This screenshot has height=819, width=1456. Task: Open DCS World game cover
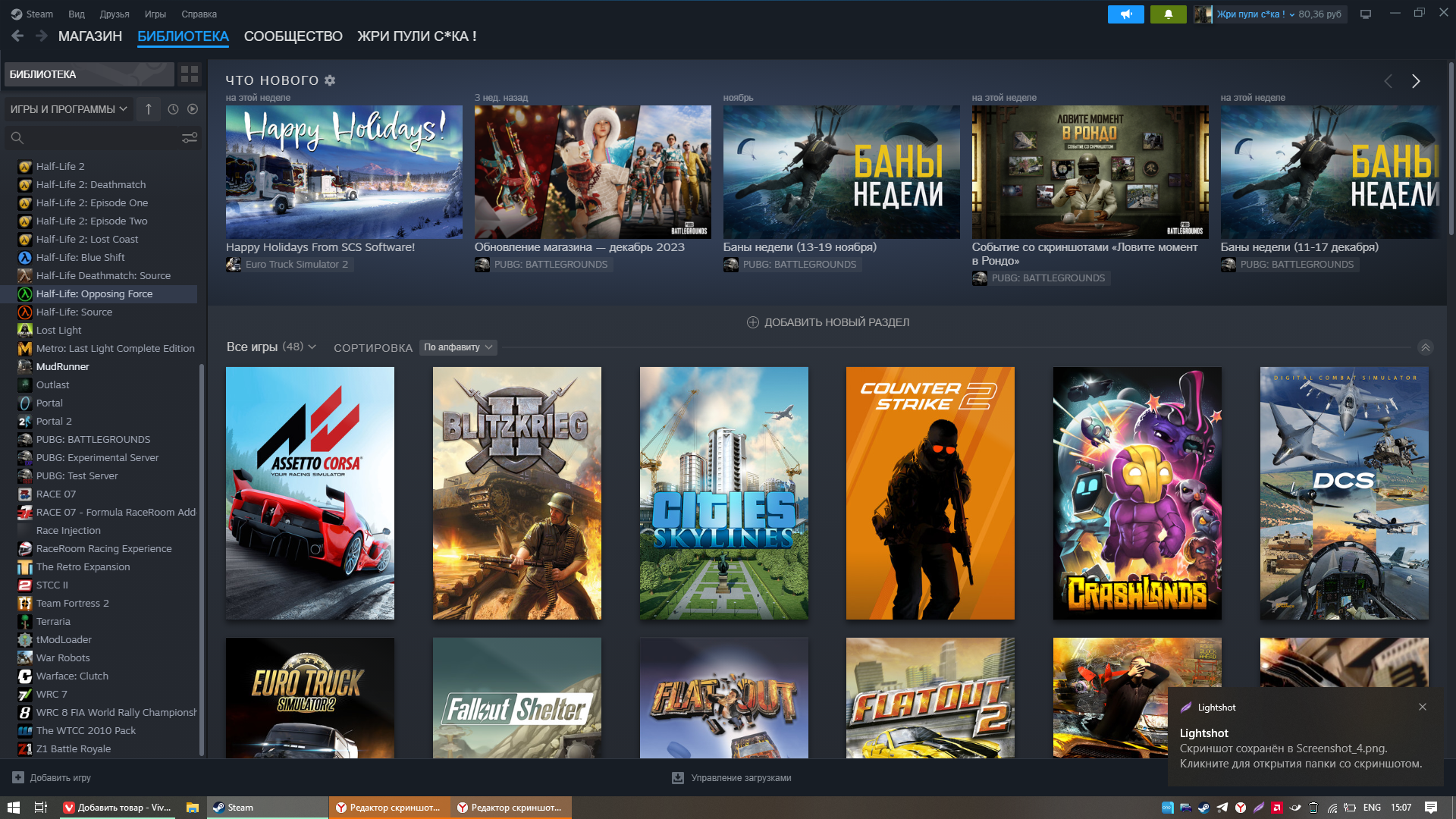pyautogui.click(x=1345, y=493)
